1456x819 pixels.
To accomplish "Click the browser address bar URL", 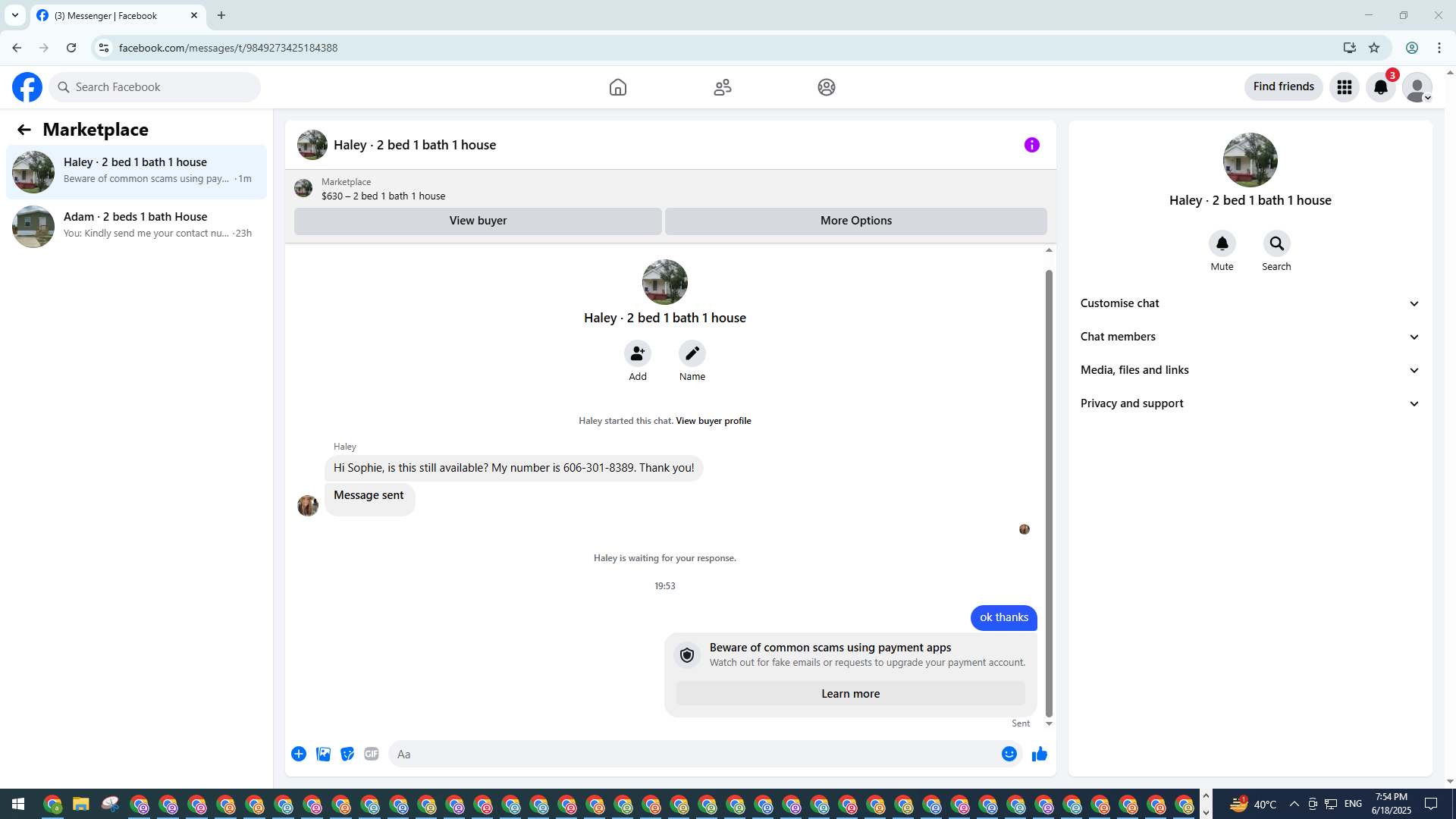I will pos(228,48).
